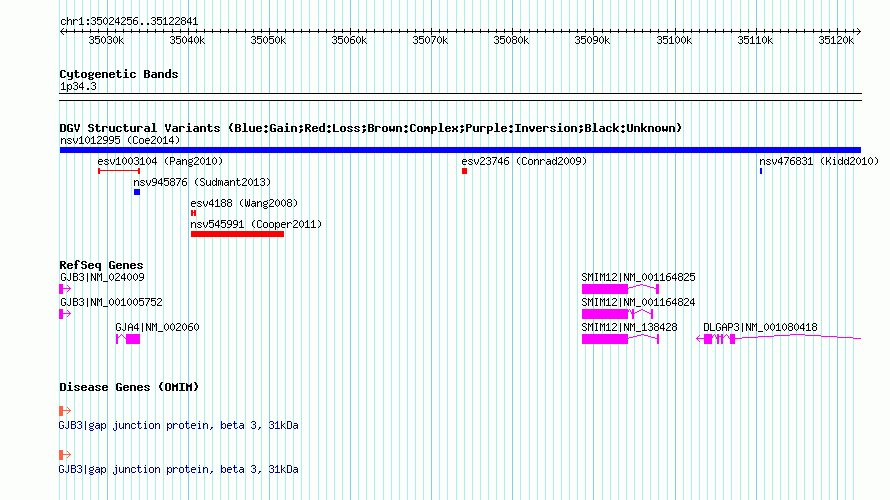890x500 pixels.
Task: Open nsv945876 (Sudmant2013) label
Action: 202,182
